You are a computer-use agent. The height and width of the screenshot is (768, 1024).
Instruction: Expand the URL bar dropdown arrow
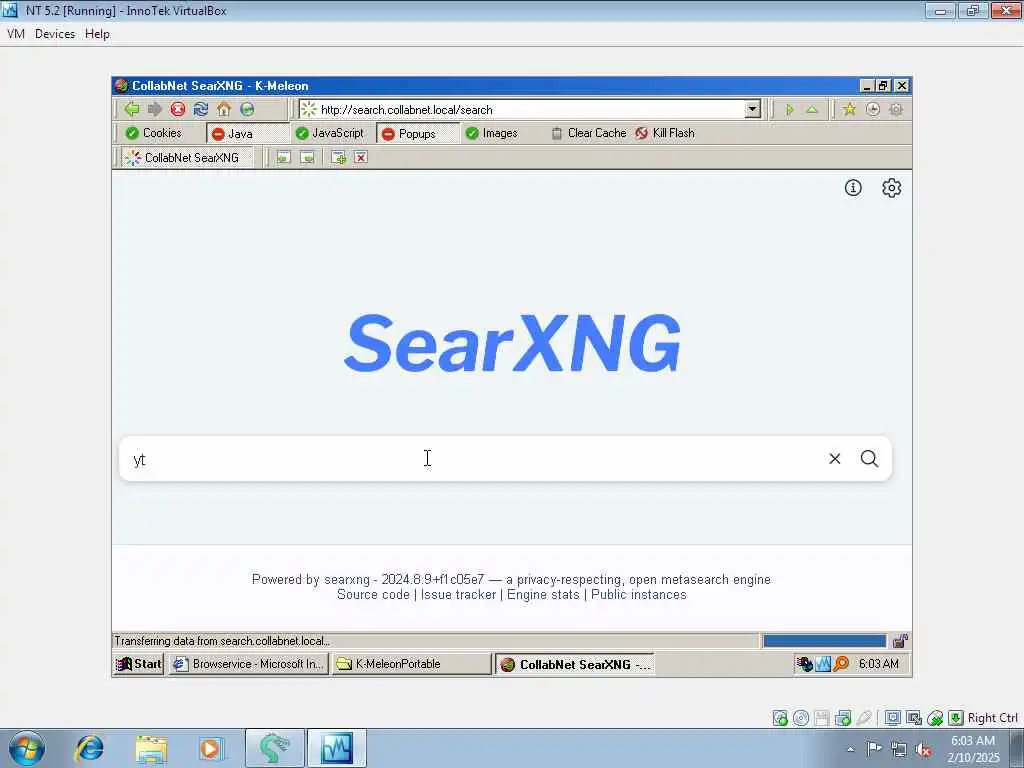(752, 110)
